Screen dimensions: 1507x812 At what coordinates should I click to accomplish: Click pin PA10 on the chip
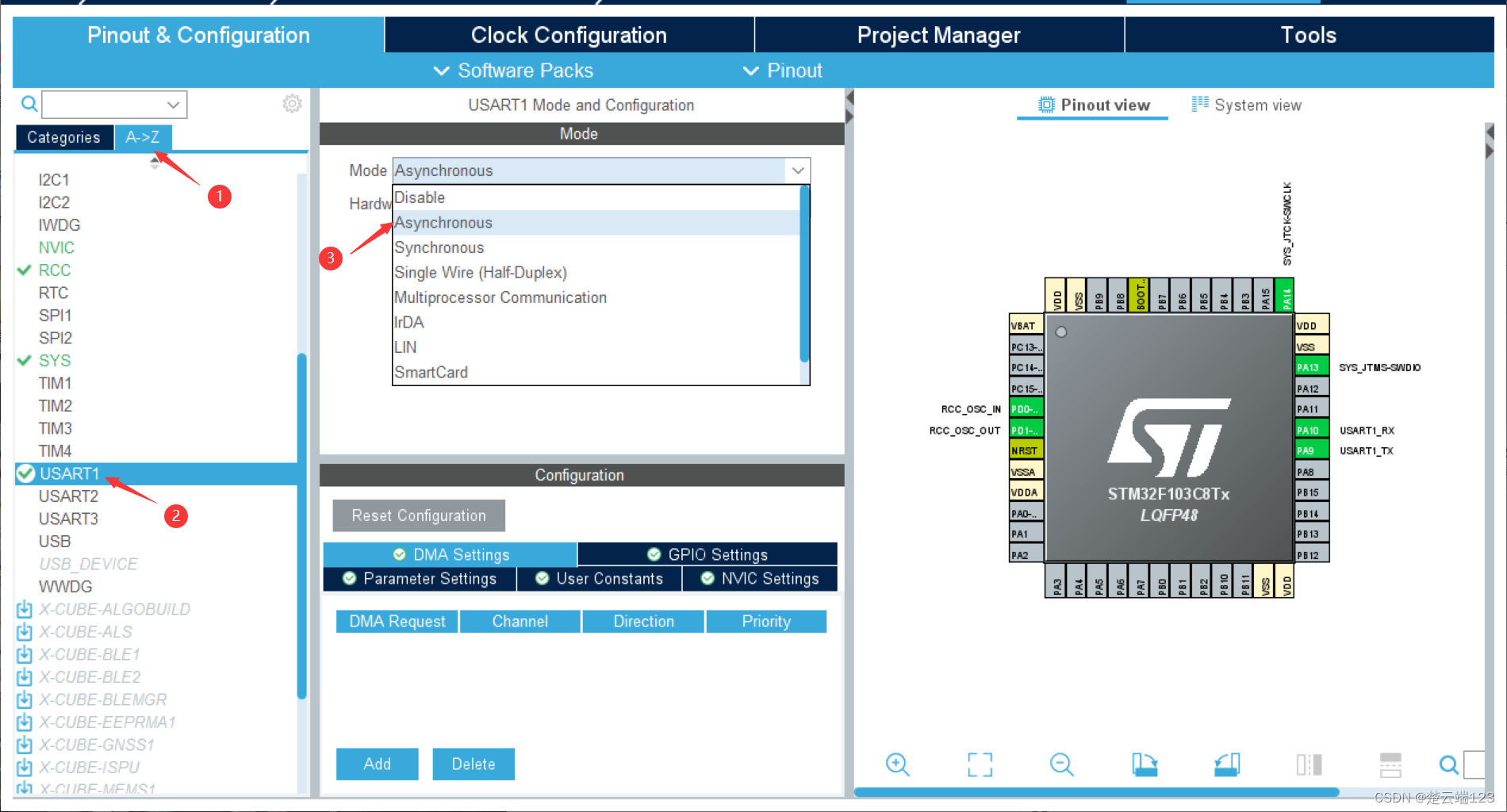pyautogui.click(x=1311, y=431)
